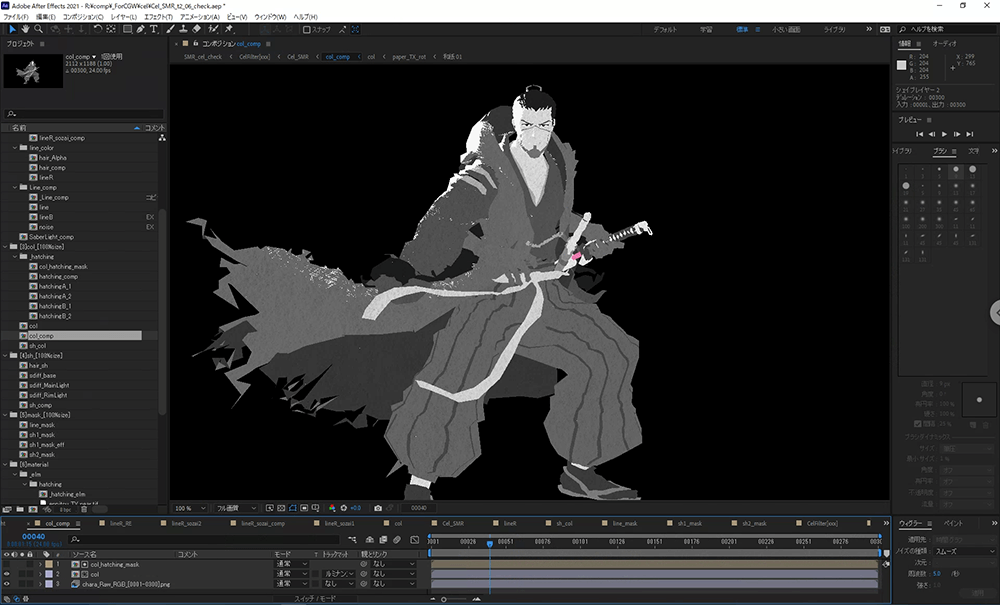The width and height of the screenshot is (1000, 605).
Task: Expand layer 2 col properties
Action: pos(40,574)
